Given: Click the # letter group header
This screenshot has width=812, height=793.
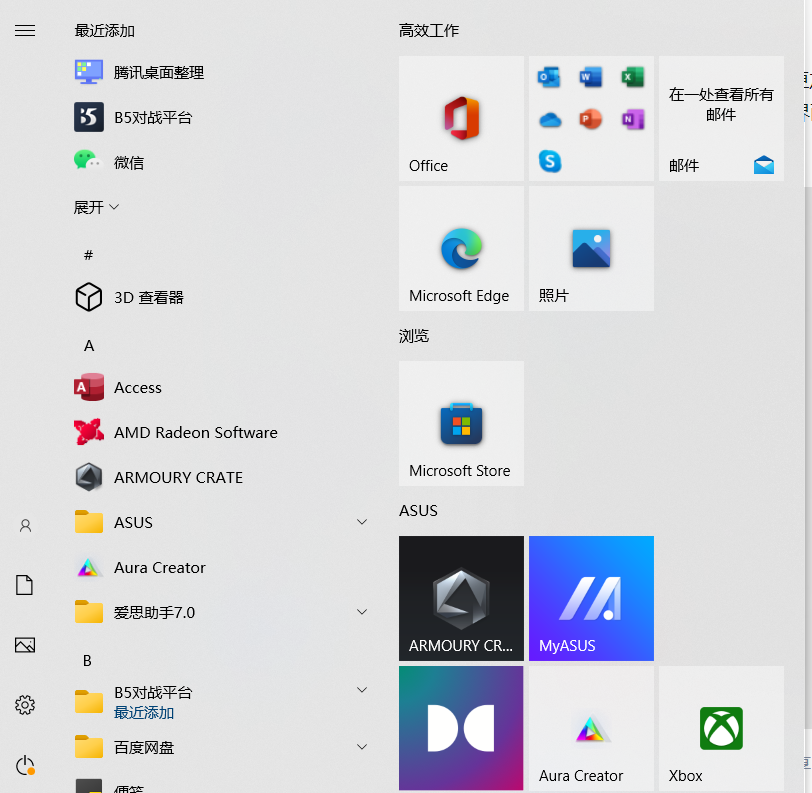Looking at the screenshot, I should (89, 255).
